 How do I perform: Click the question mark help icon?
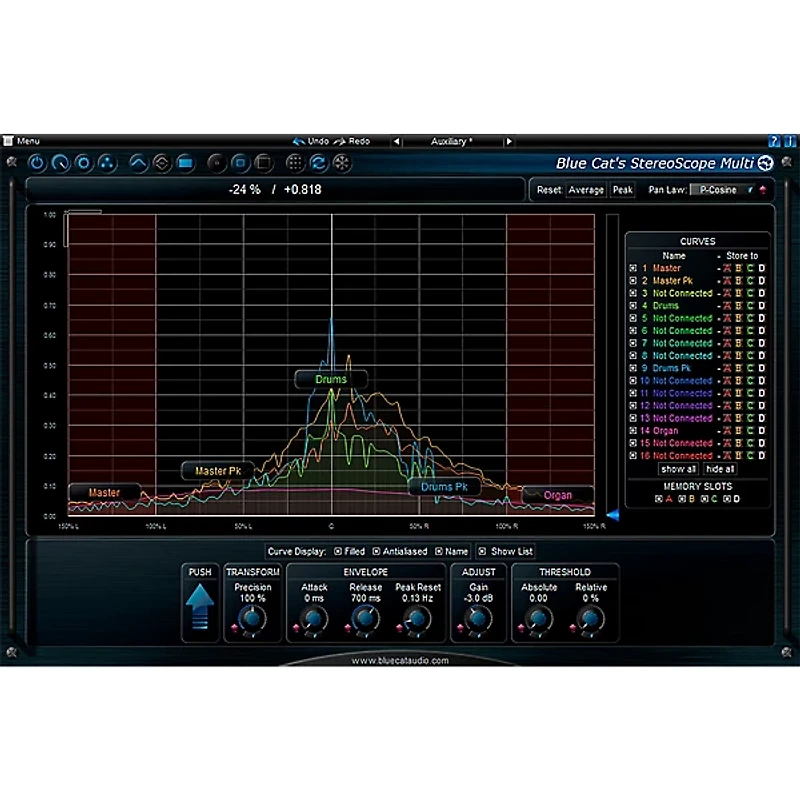773,141
